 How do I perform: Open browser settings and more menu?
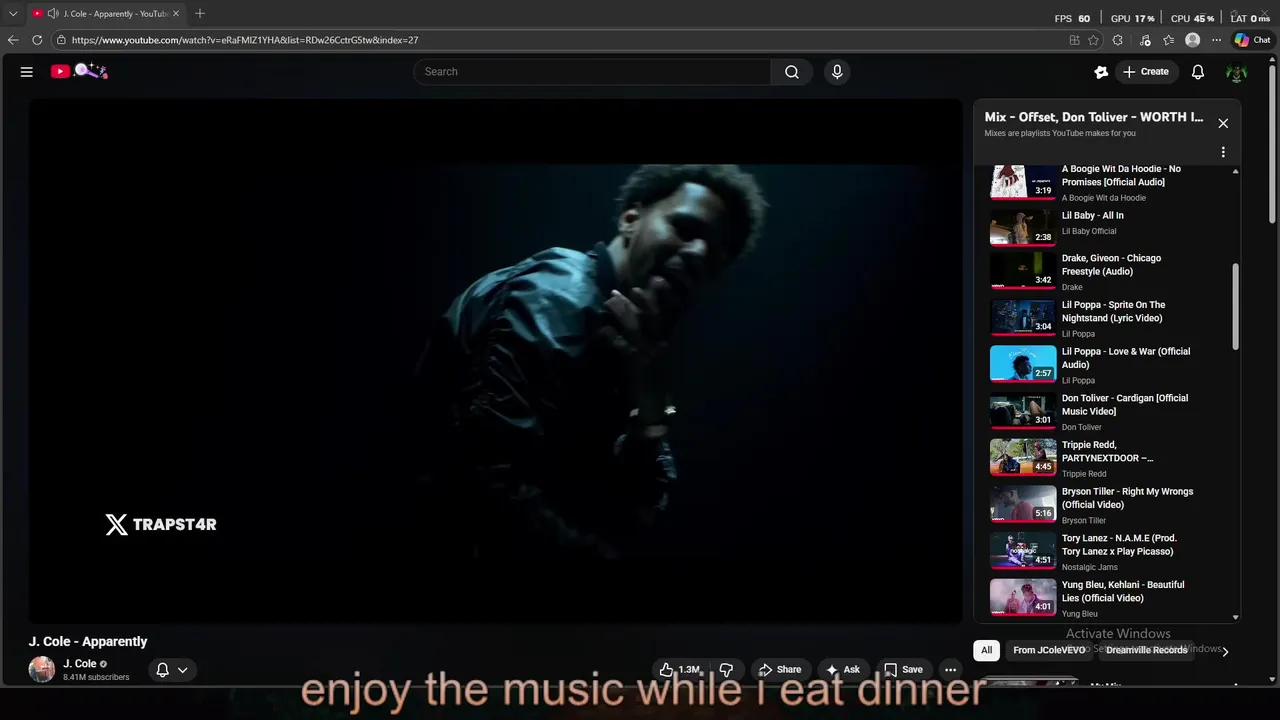[1216, 40]
